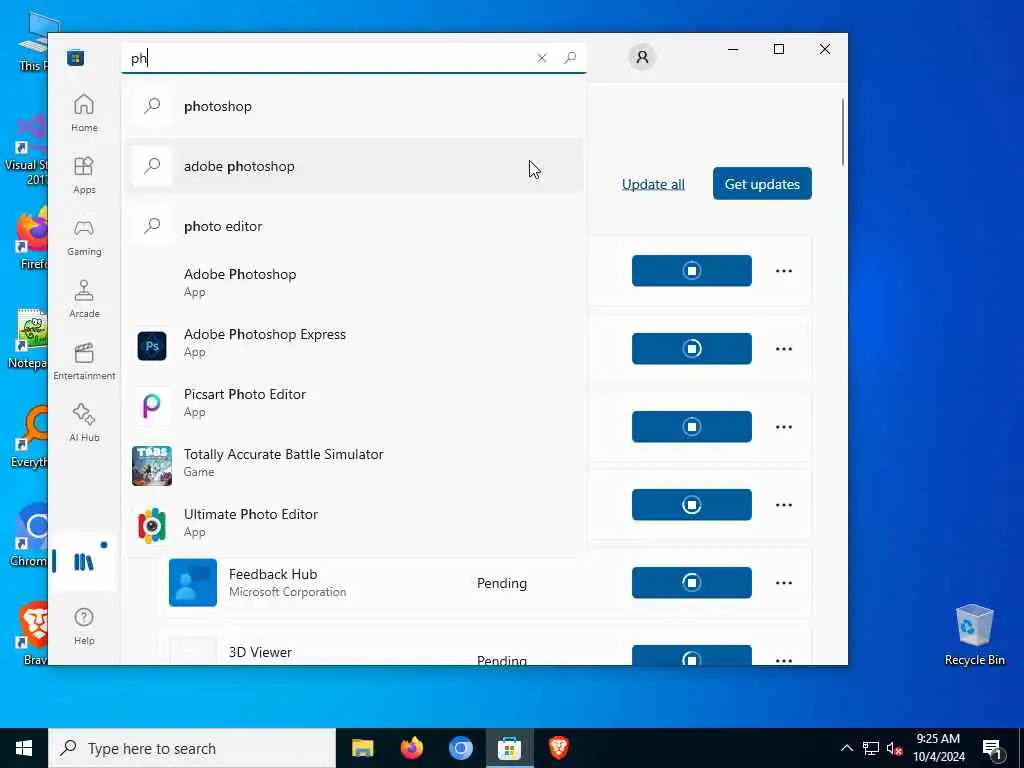Open the Windows Start menu
Viewport: 1024px width, 768px height.
click(x=24, y=748)
